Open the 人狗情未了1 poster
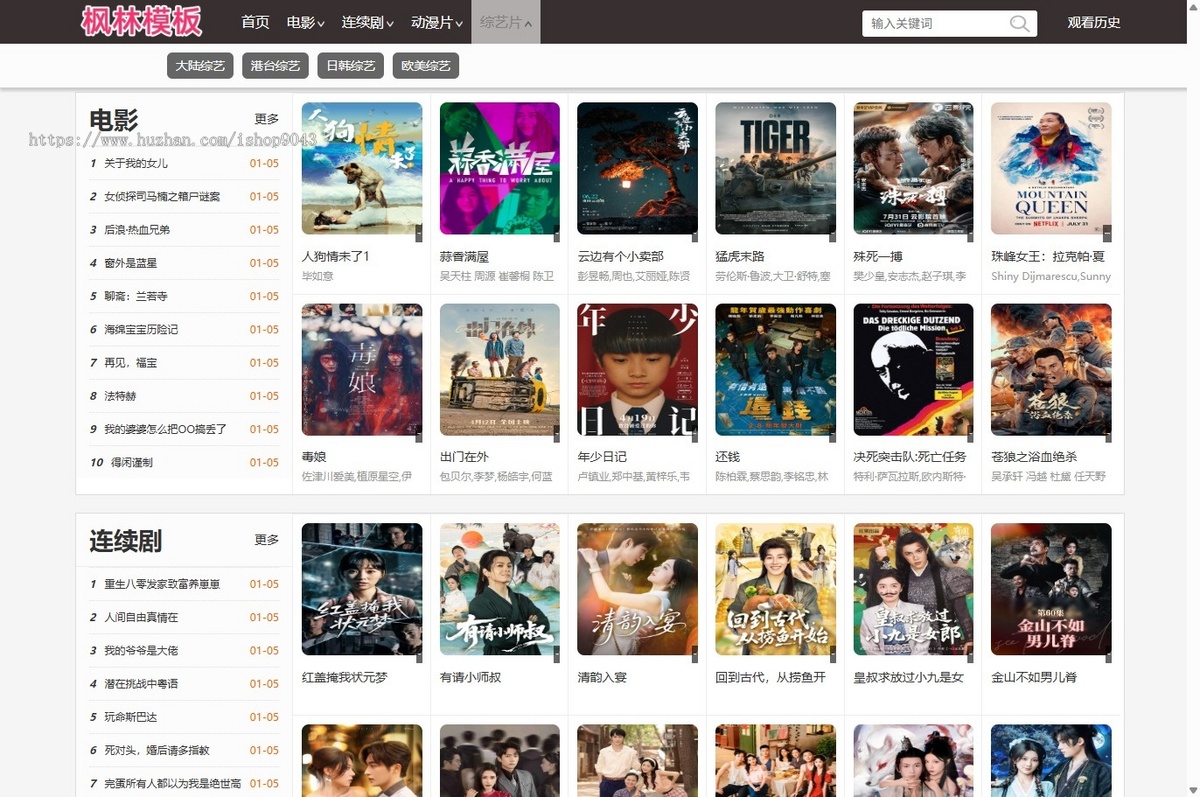 tap(362, 169)
